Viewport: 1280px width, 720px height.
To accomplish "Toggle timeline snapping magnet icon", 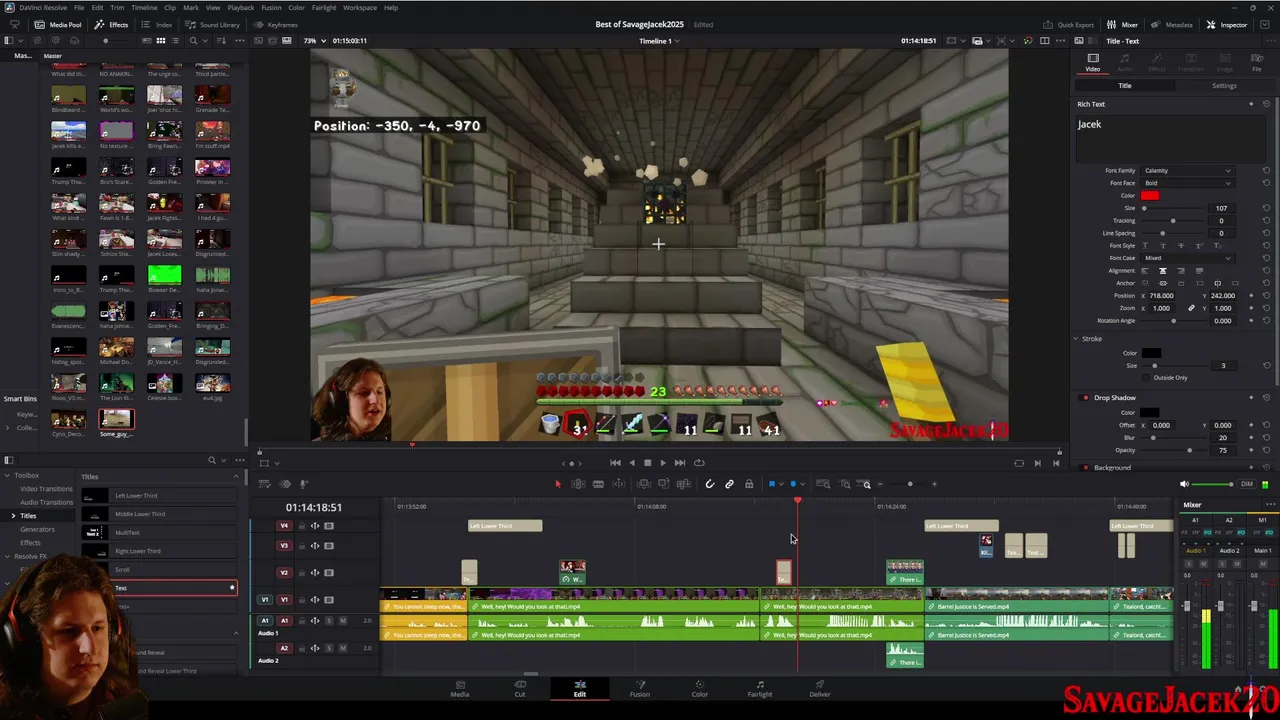I will coord(709,484).
